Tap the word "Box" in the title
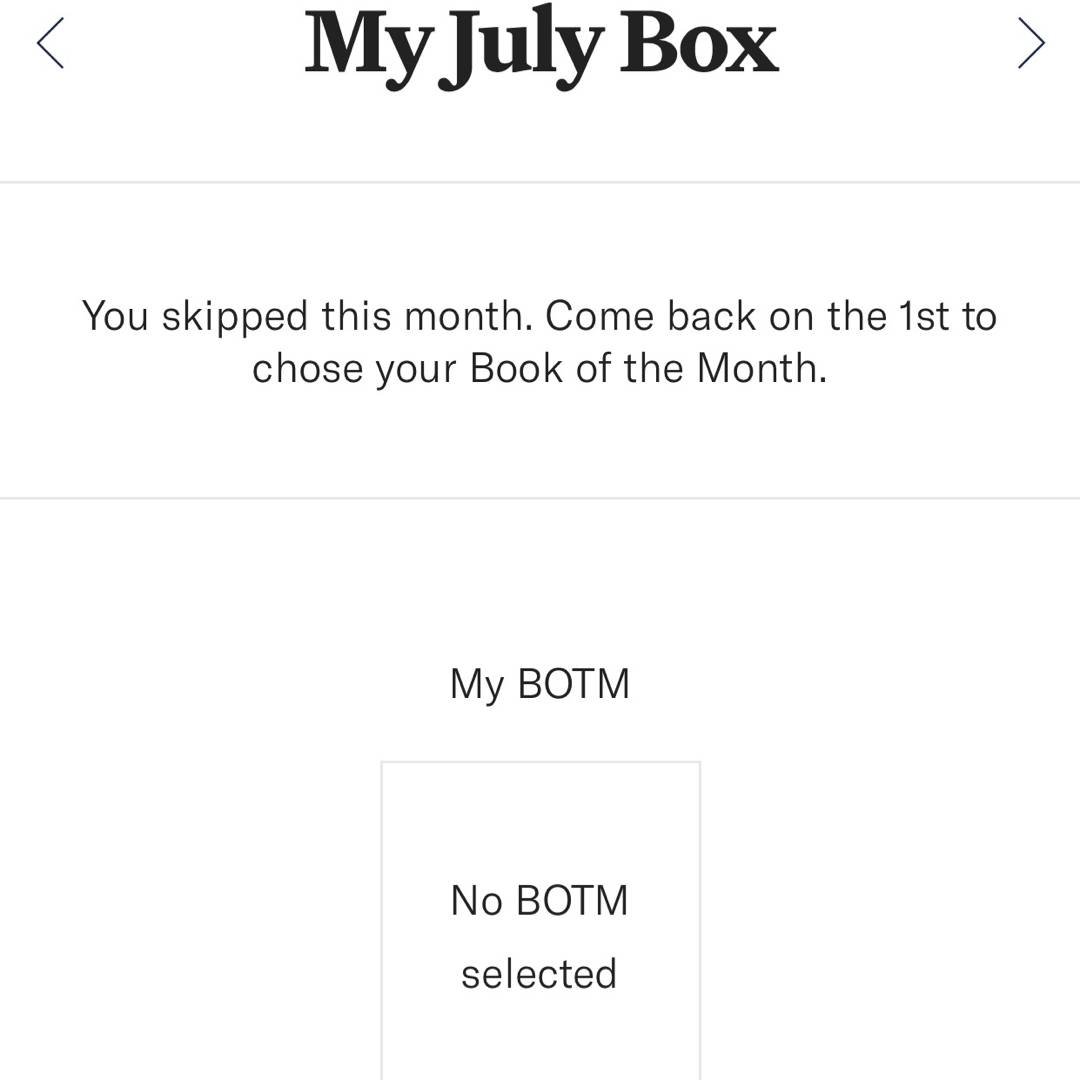The image size is (1080, 1080). coord(698,44)
